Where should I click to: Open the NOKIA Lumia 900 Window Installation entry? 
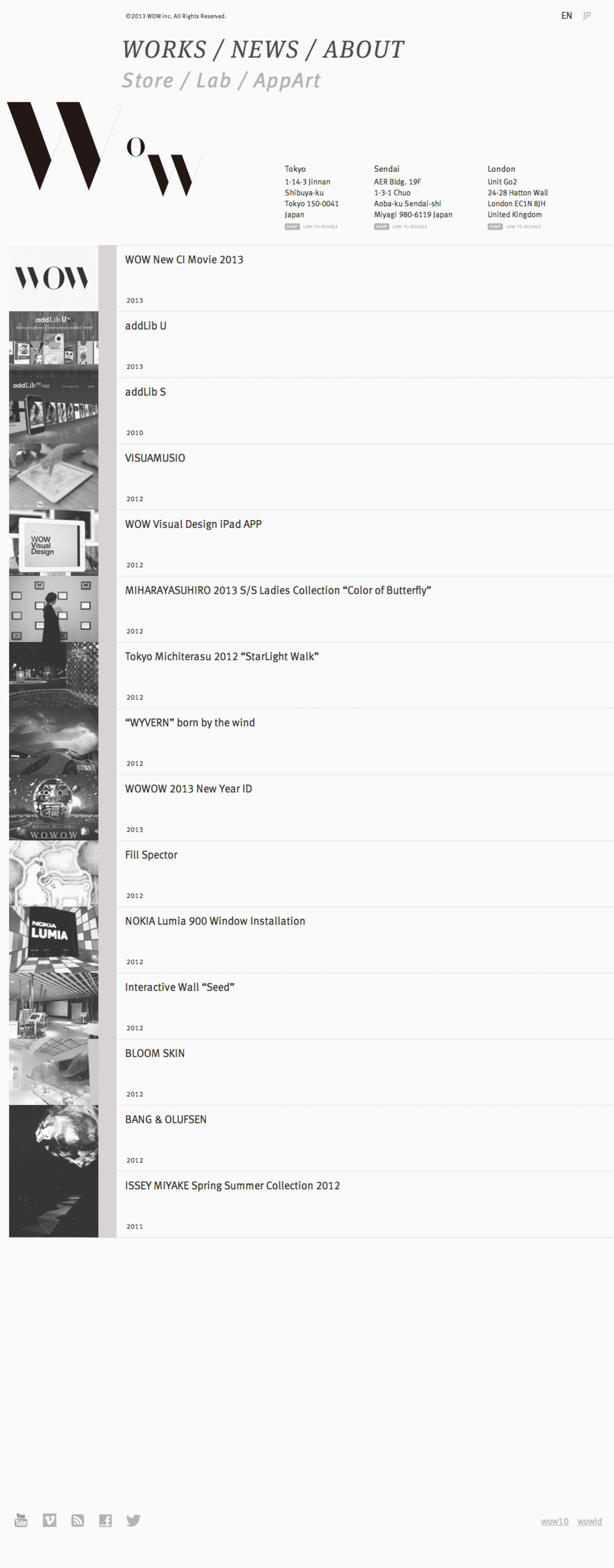(364, 940)
